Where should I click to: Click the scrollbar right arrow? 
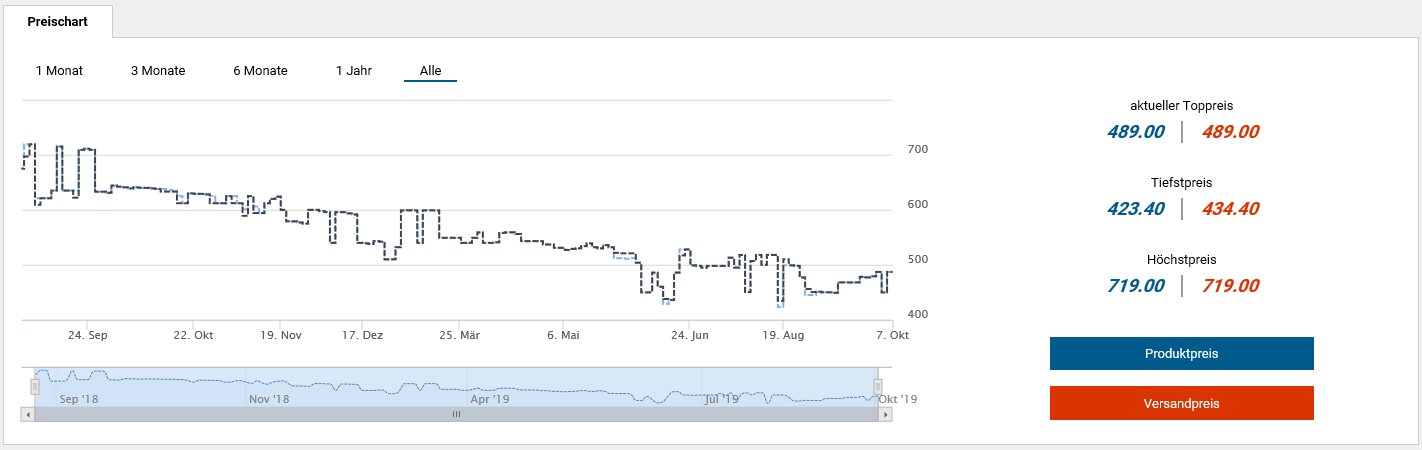click(x=885, y=414)
